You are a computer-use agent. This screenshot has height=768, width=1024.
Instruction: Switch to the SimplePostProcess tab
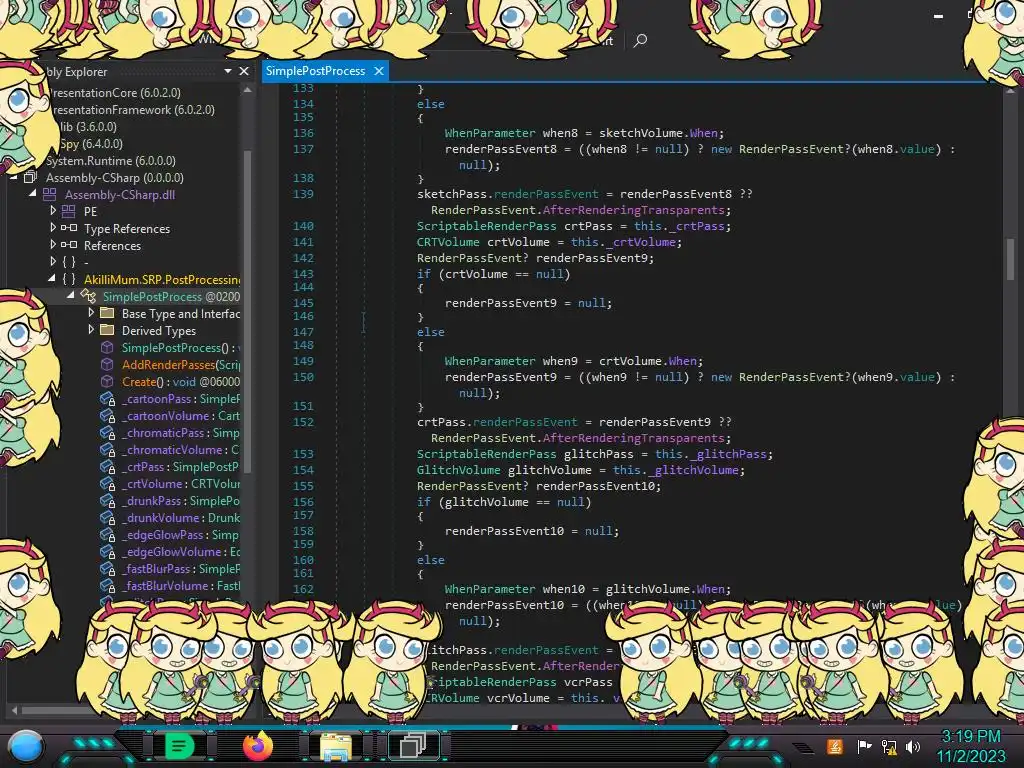tap(315, 71)
